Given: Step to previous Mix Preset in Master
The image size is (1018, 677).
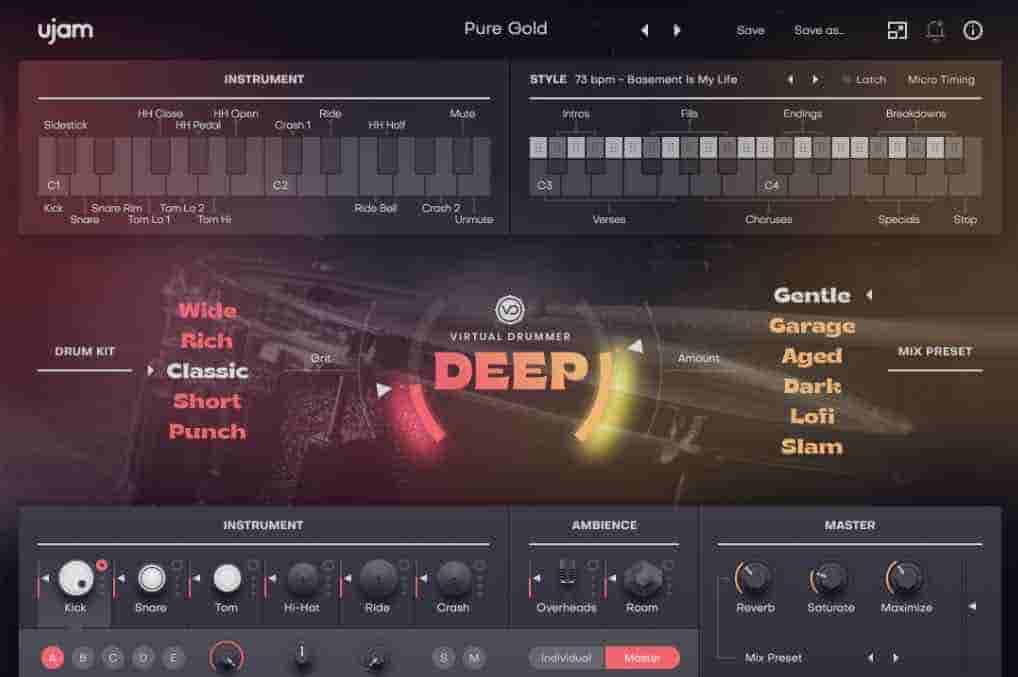Looking at the screenshot, I should point(871,658).
